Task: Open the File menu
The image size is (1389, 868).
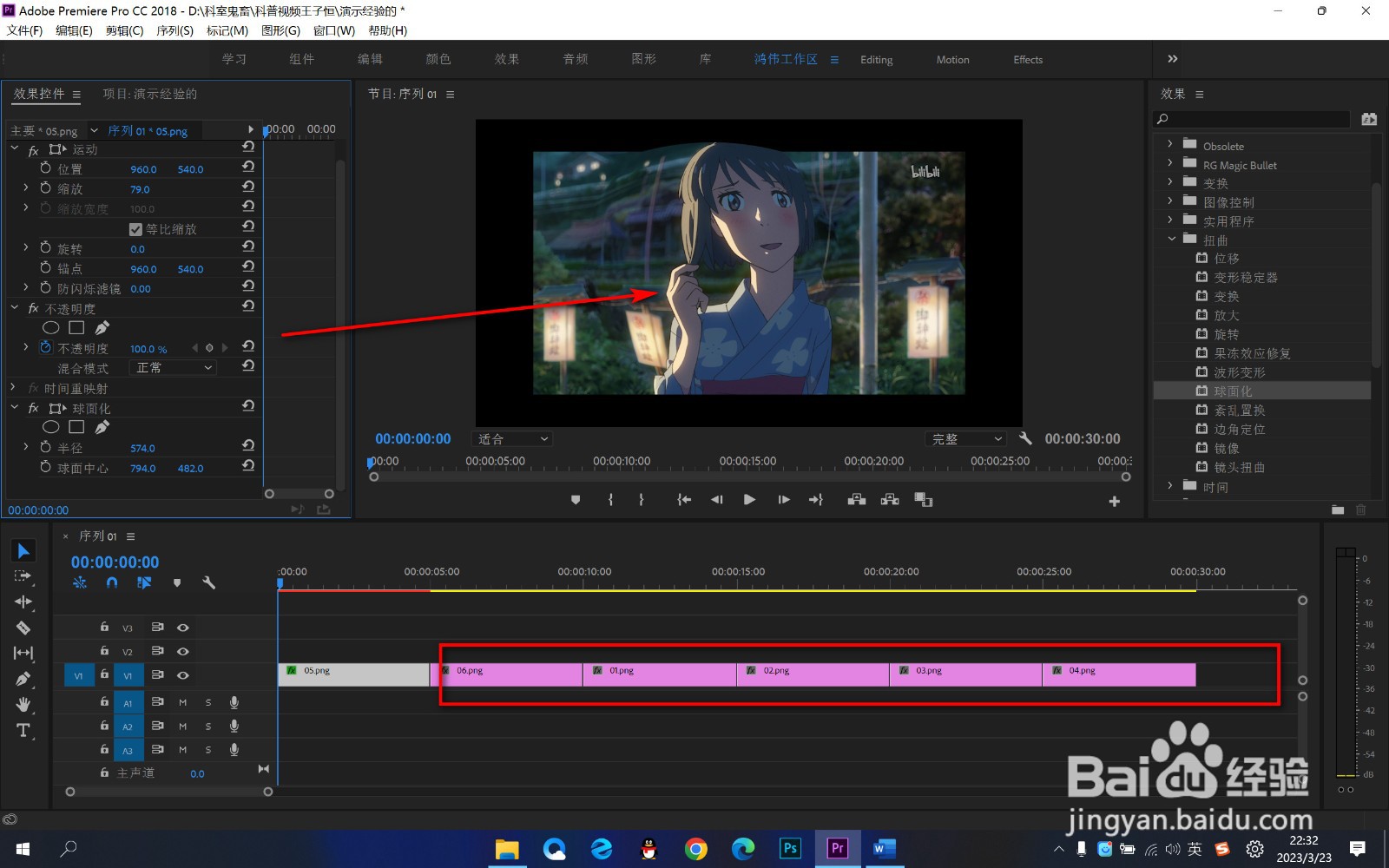Action: click(x=25, y=30)
